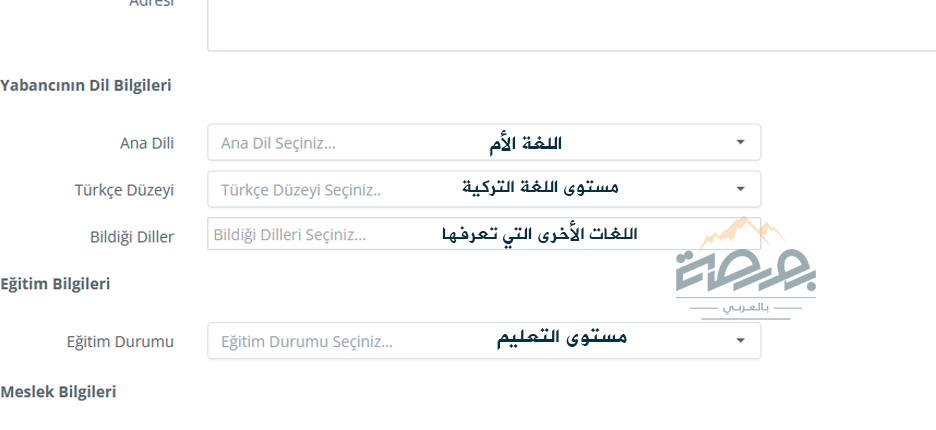The image size is (936, 430).
Task: Click the caret arrow in Ana Dili field
Action: 740,142
